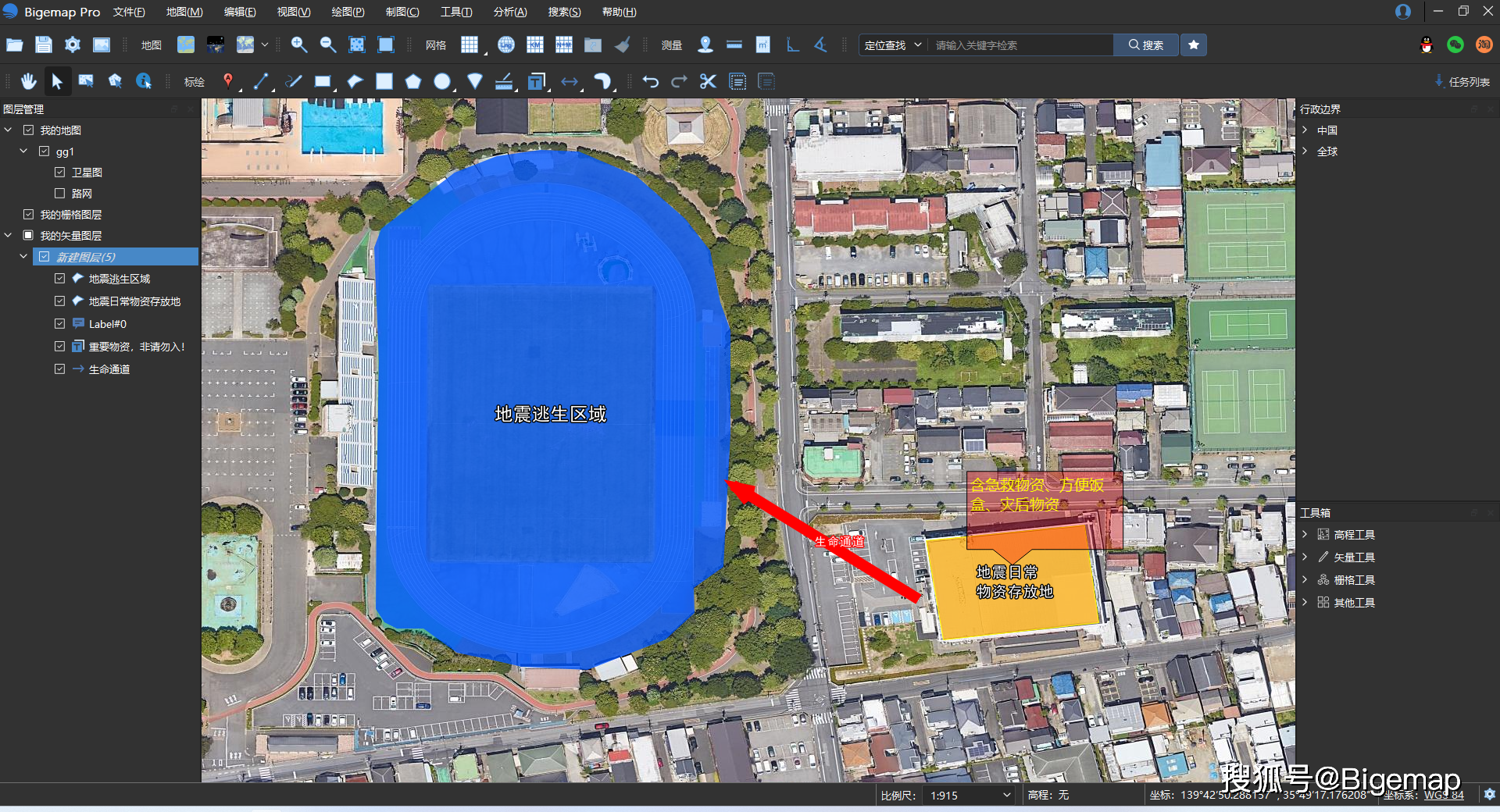
Task: Export map as image icon
Action: pyautogui.click(x=102, y=45)
